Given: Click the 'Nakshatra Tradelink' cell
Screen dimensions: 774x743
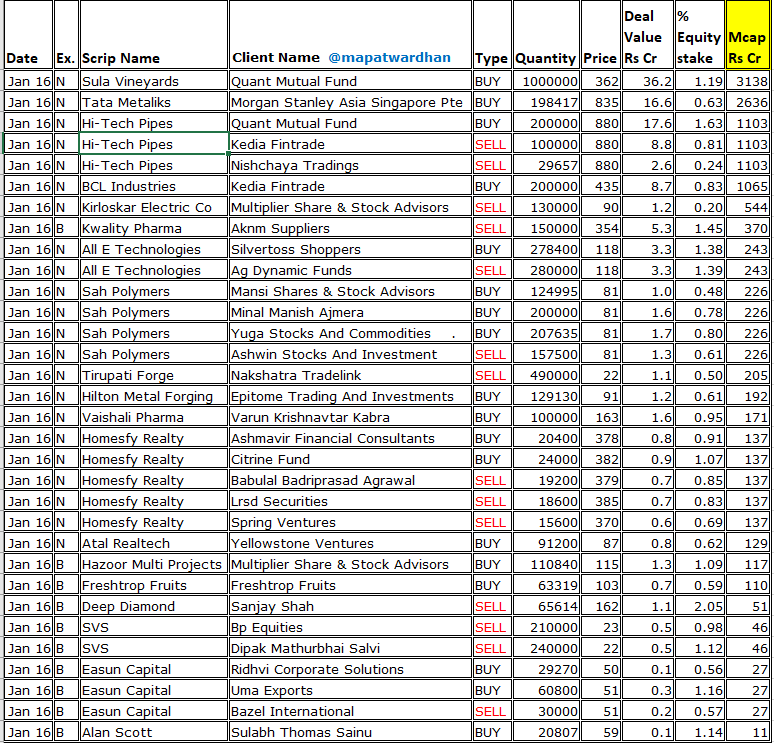Looking at the screenshot, I should [x=350, y=375].
